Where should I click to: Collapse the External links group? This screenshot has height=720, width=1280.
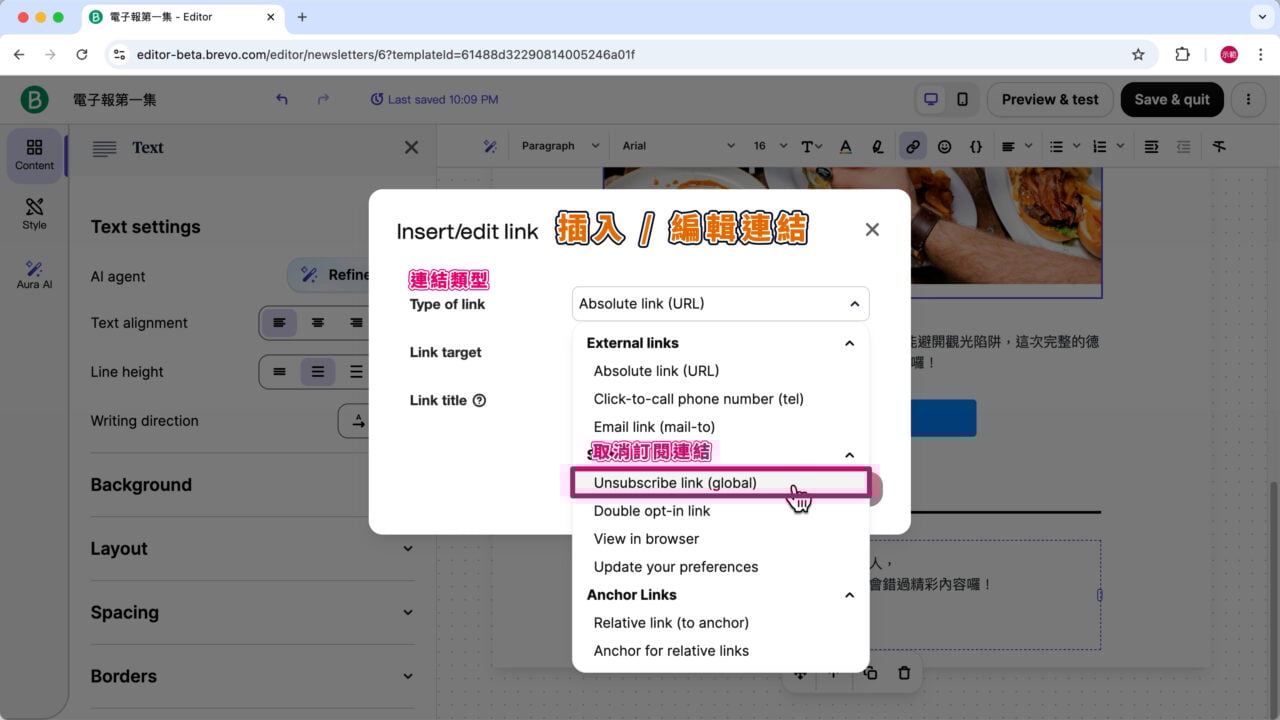(x=849, y=343)
